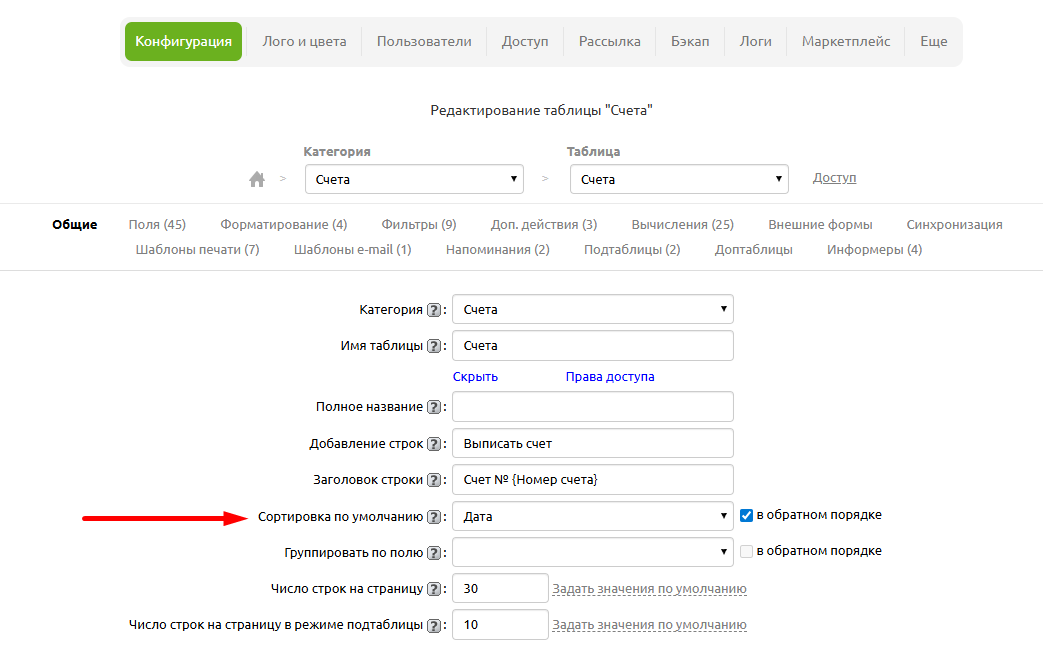Click help icon beside Сортировка по умолчанию
The height and width of the screenshot is (646, 1043).
pyautogui.click(x=434, y=517)
